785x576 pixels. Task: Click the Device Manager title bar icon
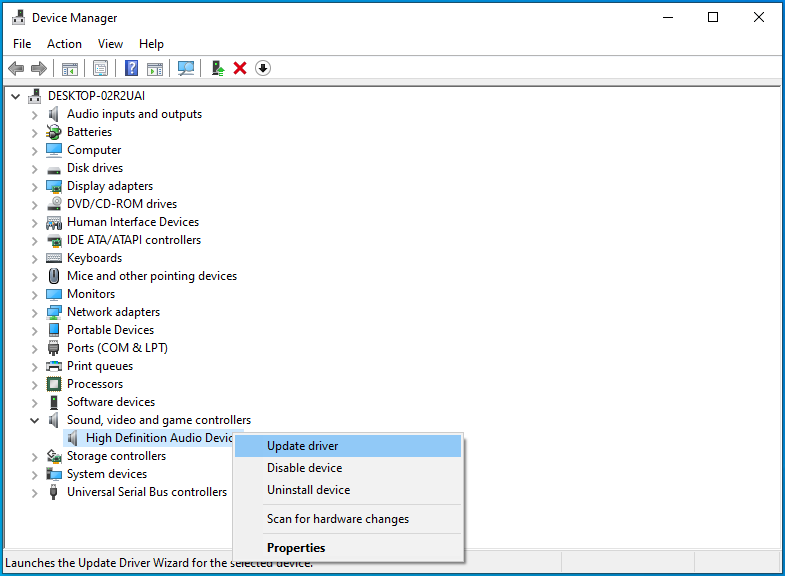(19, 18)
